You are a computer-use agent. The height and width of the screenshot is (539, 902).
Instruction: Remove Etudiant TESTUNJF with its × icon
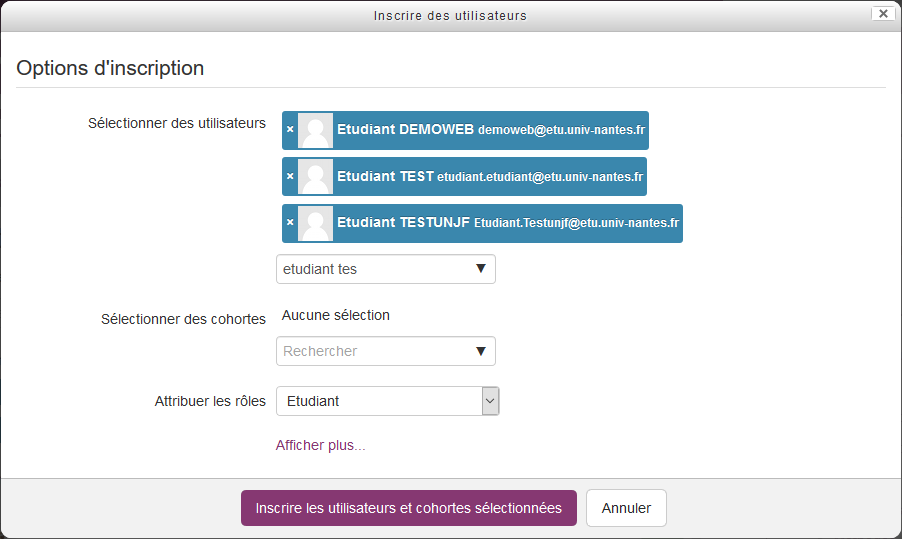pyautogui.click(x=290, y=223)
